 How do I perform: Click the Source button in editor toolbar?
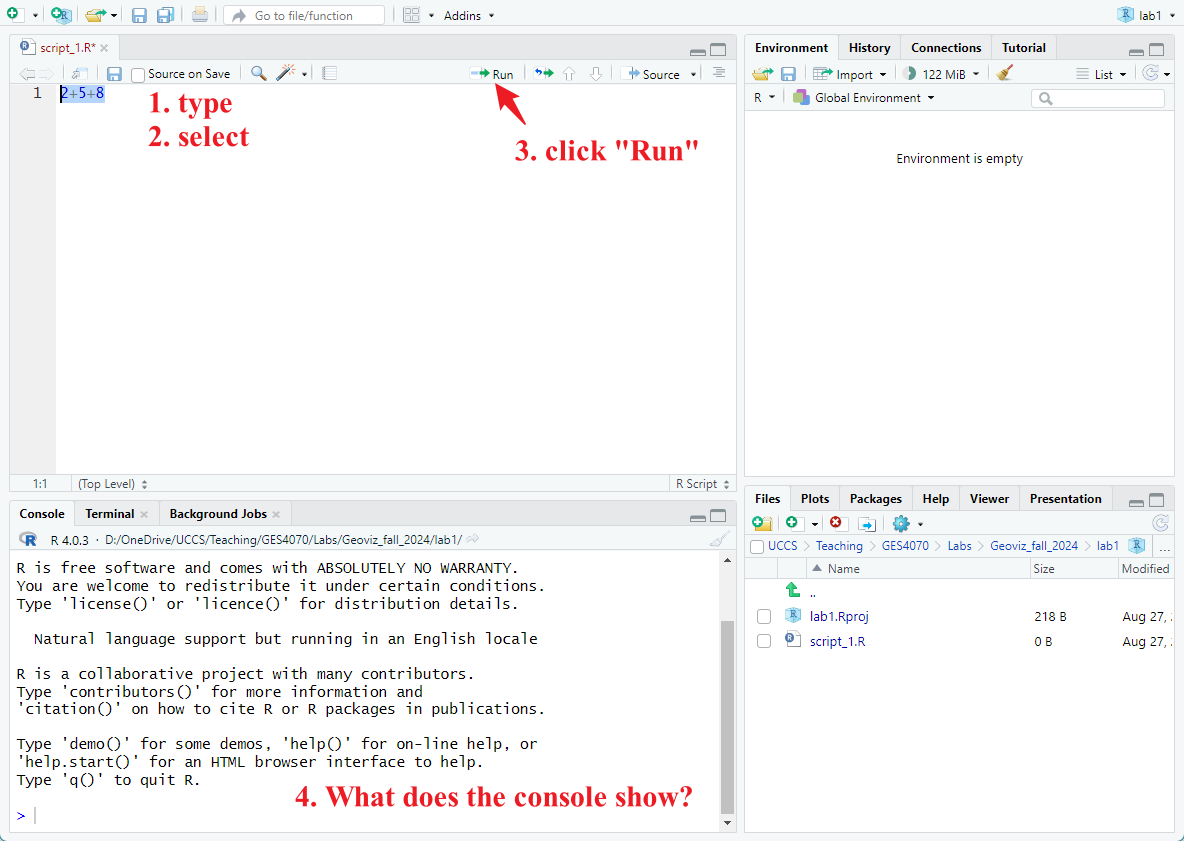click(651, 74)
